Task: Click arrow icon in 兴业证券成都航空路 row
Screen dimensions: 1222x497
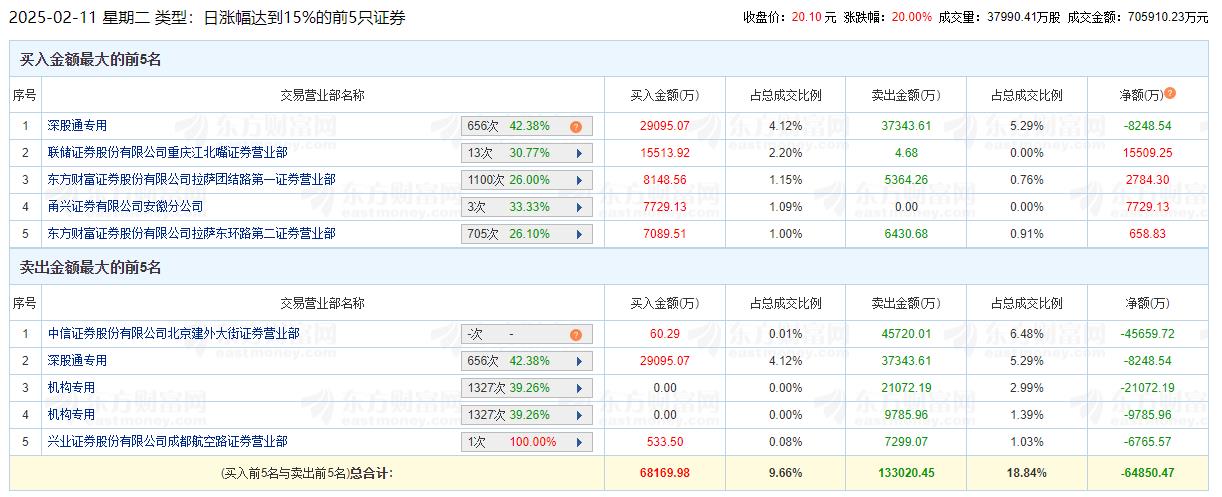Action: 579,442
